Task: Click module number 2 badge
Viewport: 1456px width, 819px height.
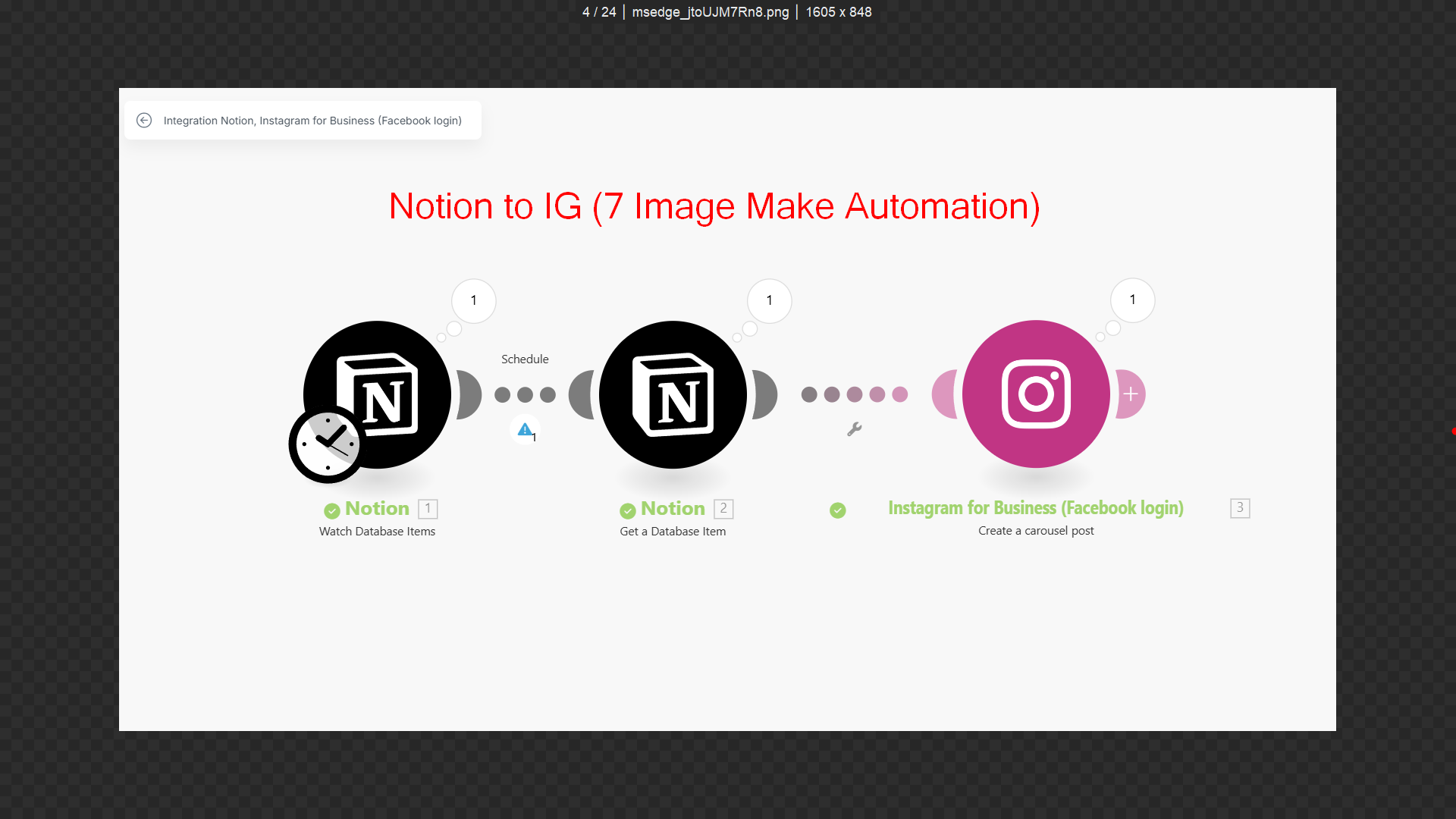Action: coord(723,508)
